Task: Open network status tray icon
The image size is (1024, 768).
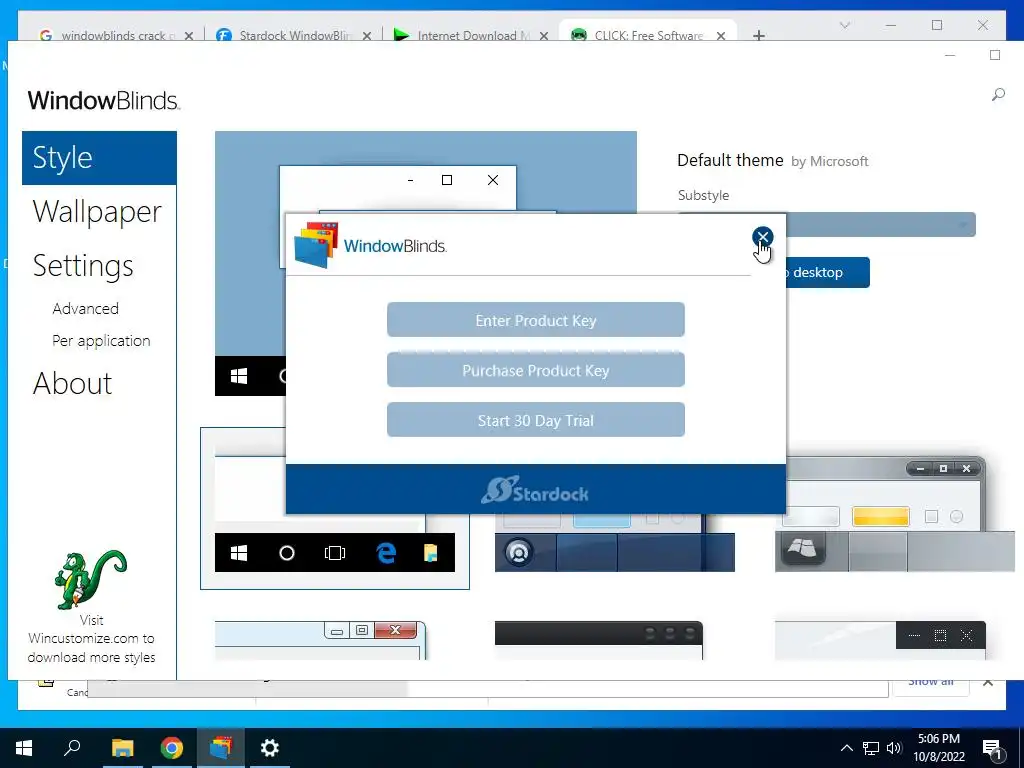Action: 871,748
